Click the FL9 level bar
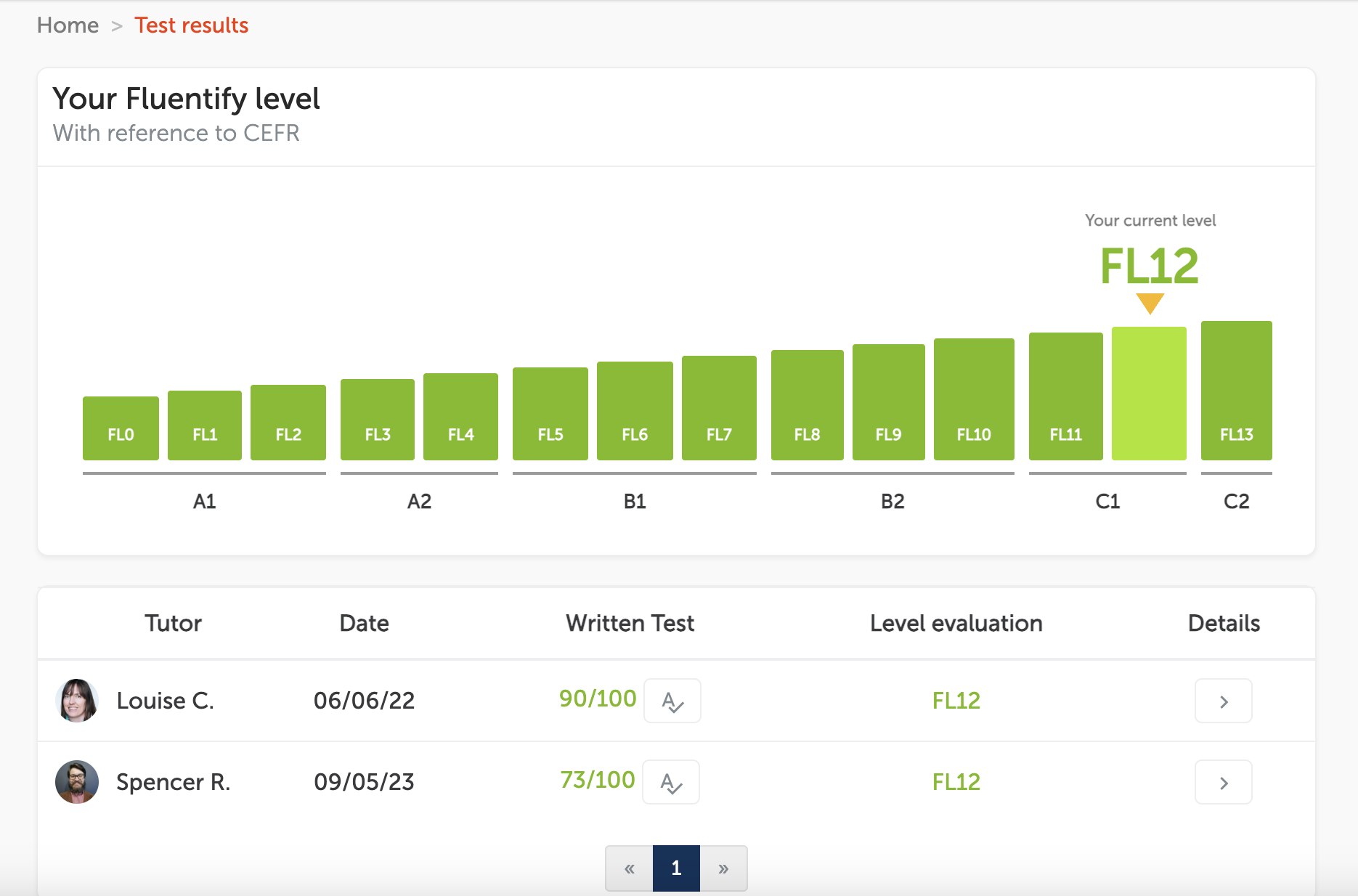 (889, 402)
